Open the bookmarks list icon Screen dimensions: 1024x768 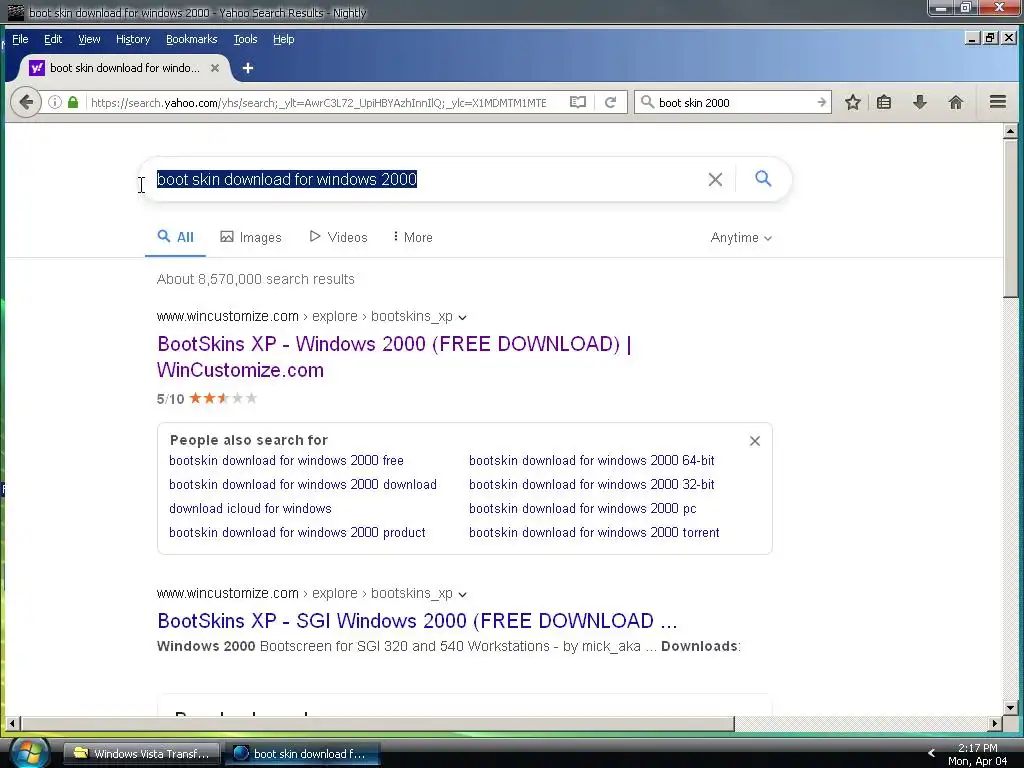coord(884,102)
